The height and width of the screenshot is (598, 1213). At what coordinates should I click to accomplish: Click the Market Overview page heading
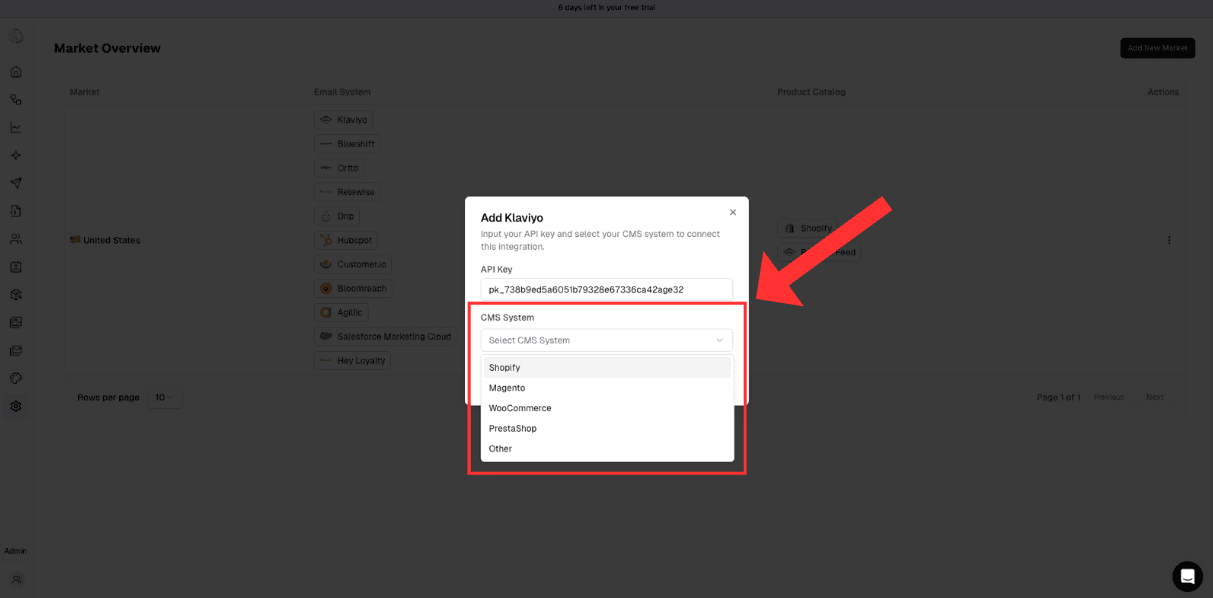(x=107, y=48)
